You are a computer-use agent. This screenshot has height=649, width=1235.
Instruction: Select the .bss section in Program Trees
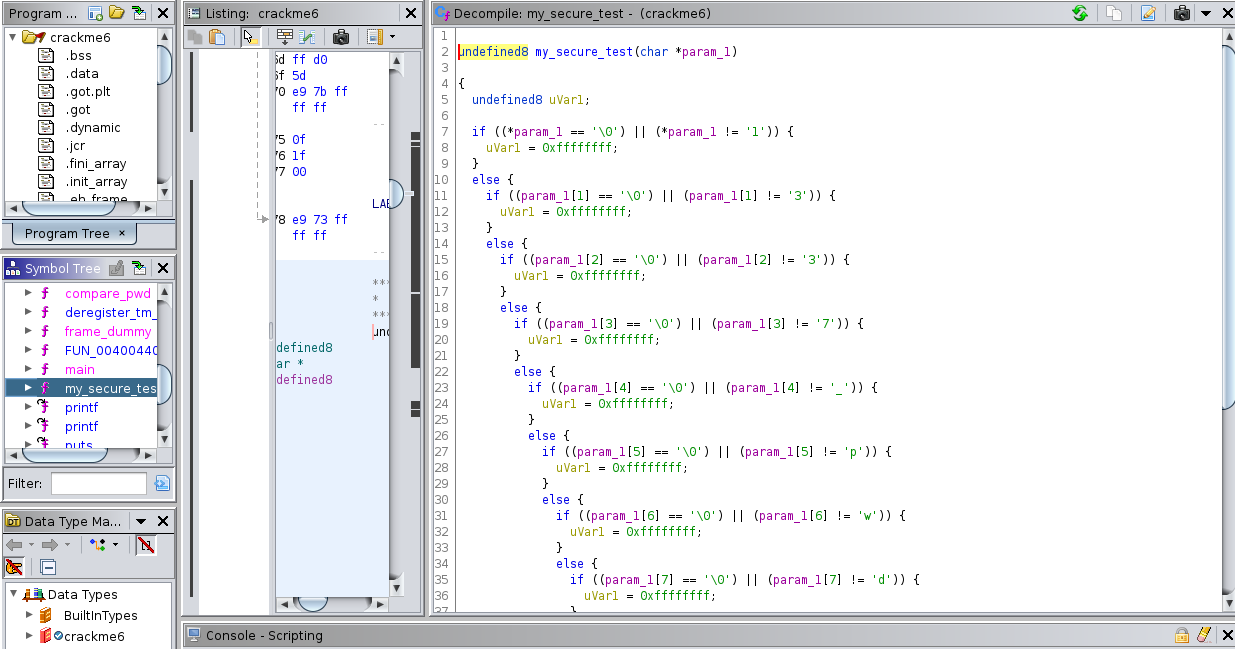[x=79, y=55]
